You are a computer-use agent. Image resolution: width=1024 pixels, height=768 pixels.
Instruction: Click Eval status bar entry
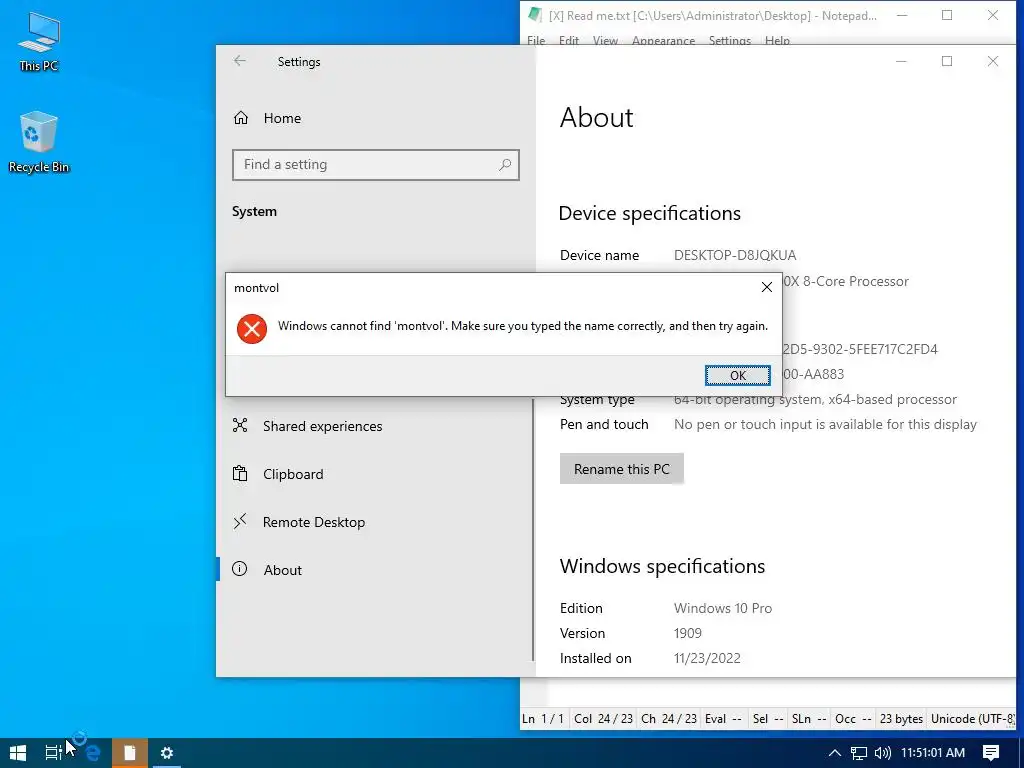click(723, 719)
